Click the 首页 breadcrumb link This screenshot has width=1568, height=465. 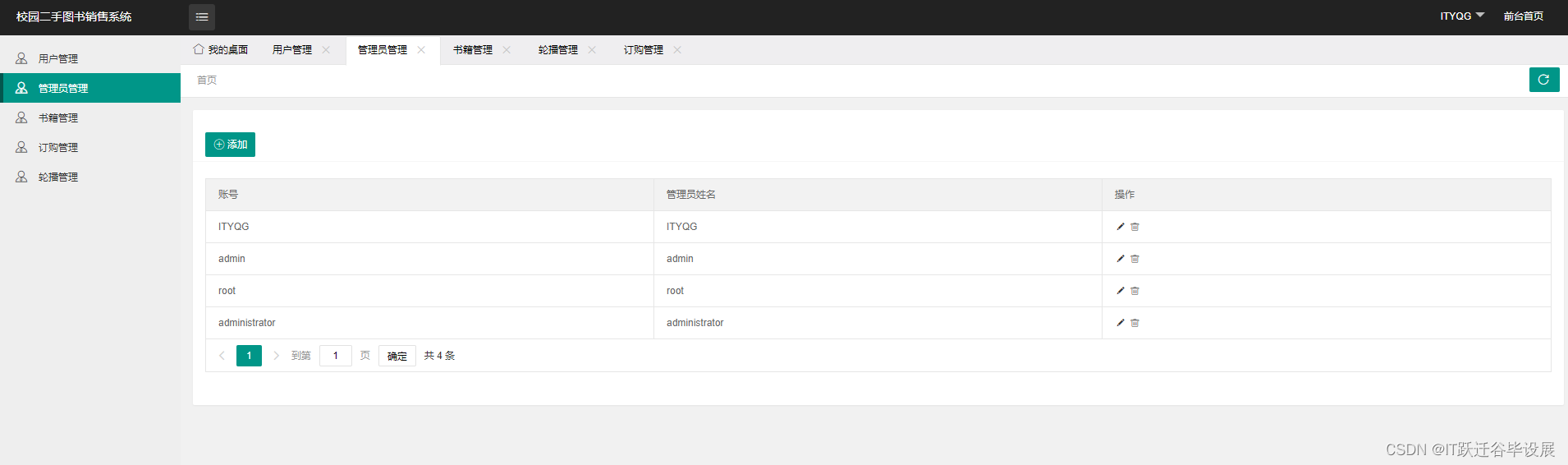tap(207, 81)
